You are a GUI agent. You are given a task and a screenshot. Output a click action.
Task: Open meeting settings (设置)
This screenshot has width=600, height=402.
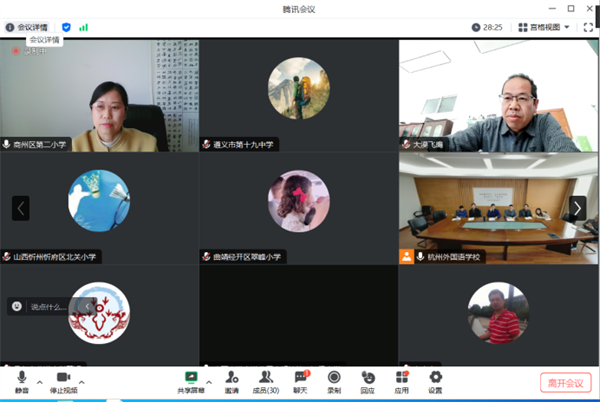(435, 380)
